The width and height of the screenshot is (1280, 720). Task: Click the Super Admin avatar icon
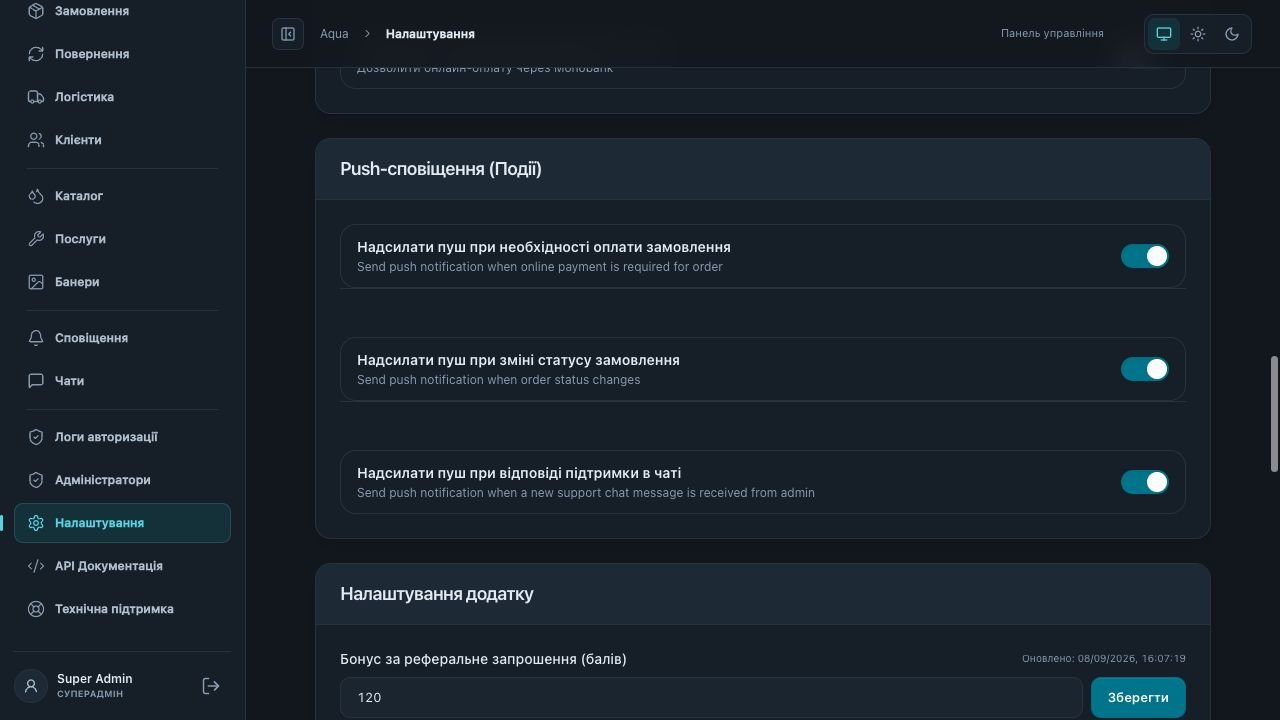click(x=31, y=686)
